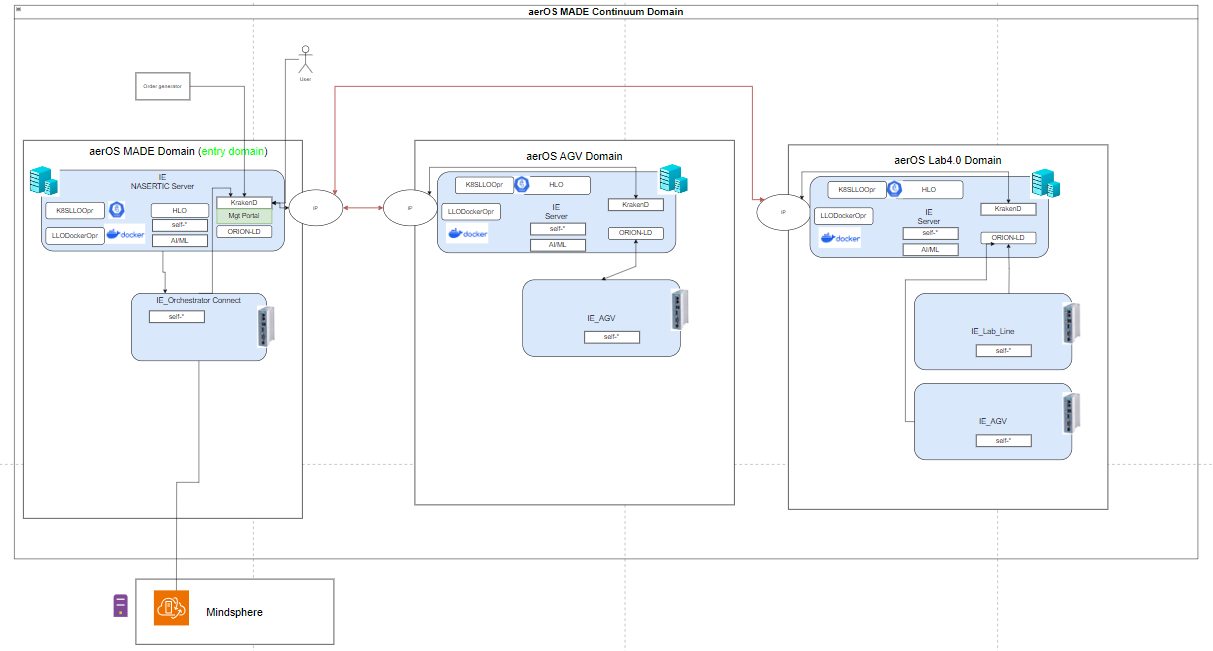Select rack icon in IE_Orchestrator Connect

point(265,327)
